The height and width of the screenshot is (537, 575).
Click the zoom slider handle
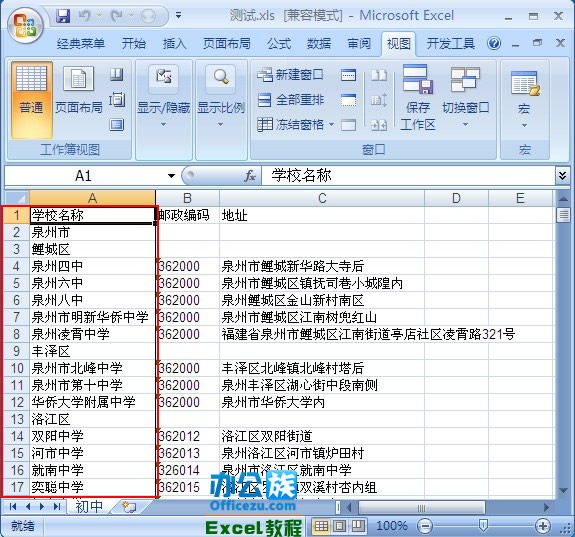click(483, 526)
